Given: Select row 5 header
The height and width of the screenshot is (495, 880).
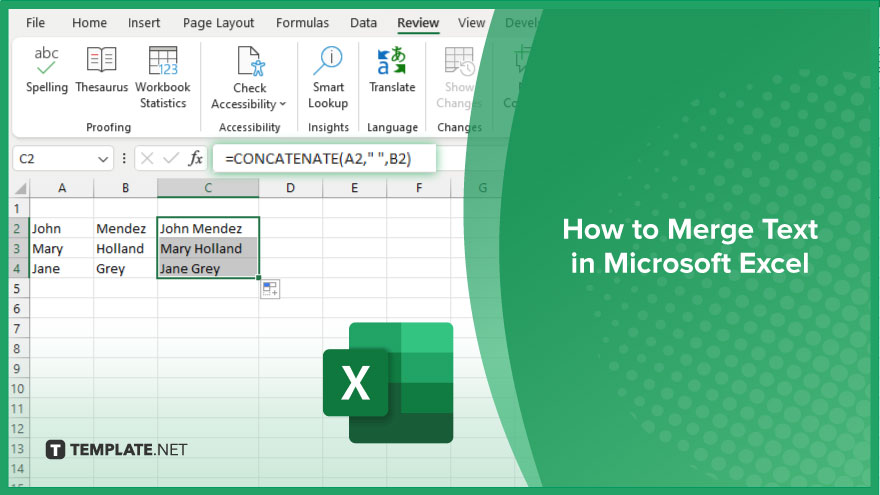Looking at the screenshot, I should tap(17, 289).
